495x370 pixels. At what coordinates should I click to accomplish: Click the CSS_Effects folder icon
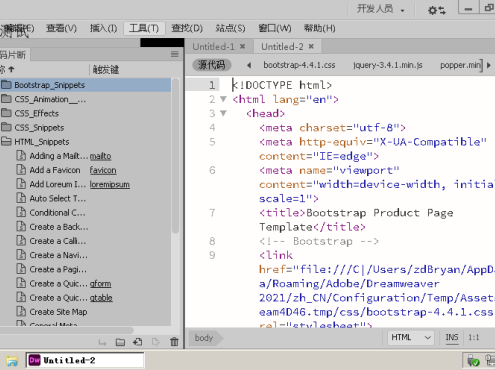point(6,113)
